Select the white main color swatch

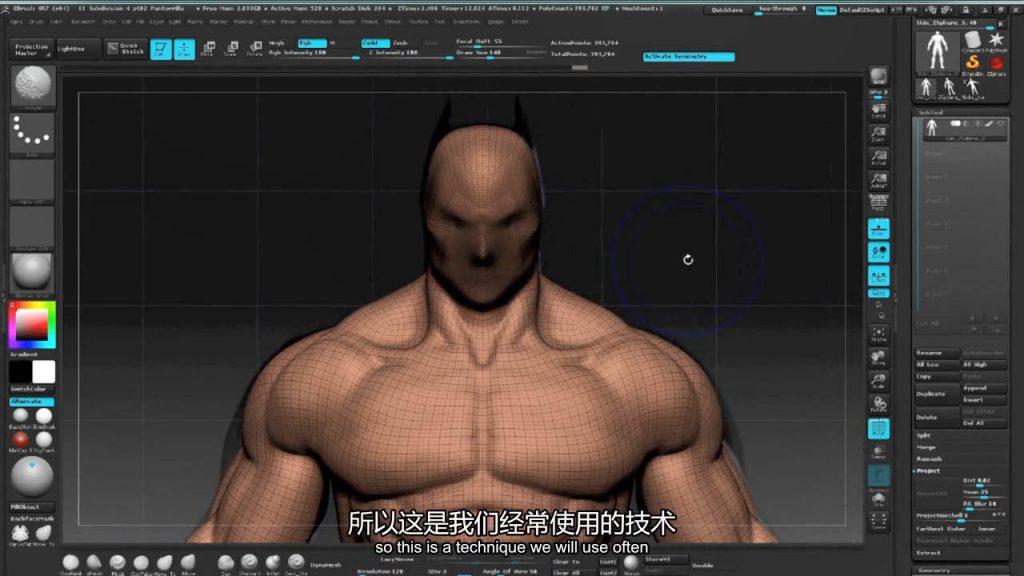point(44,372)
